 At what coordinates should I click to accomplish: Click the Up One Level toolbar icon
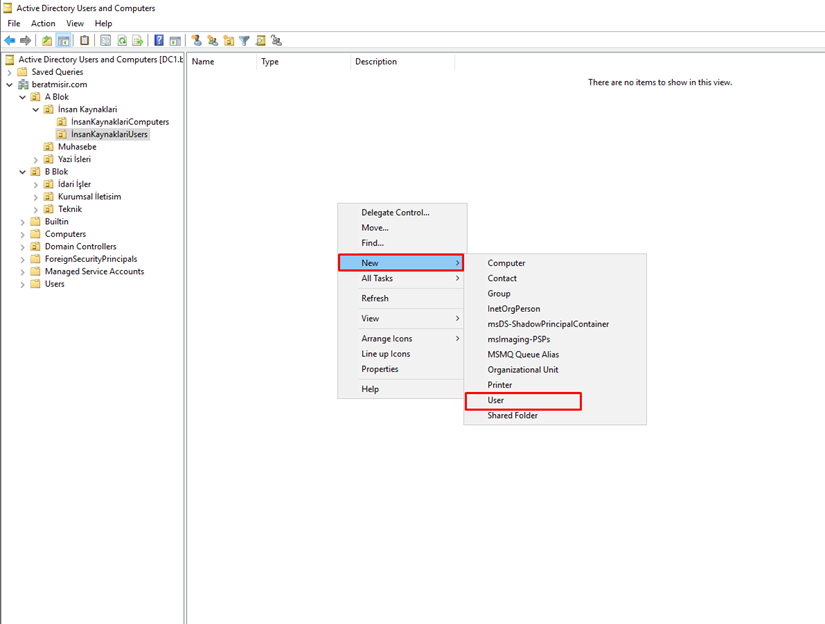click(47, 41)
